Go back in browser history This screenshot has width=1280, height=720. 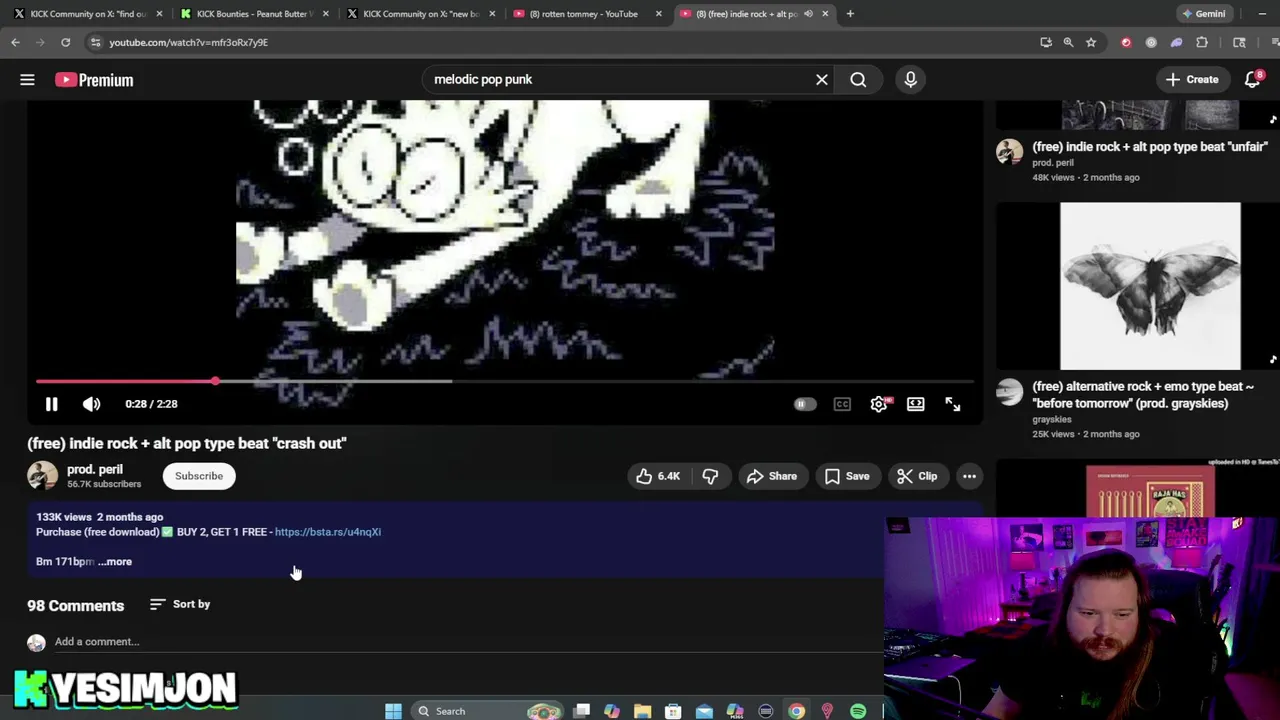[15, 42]
